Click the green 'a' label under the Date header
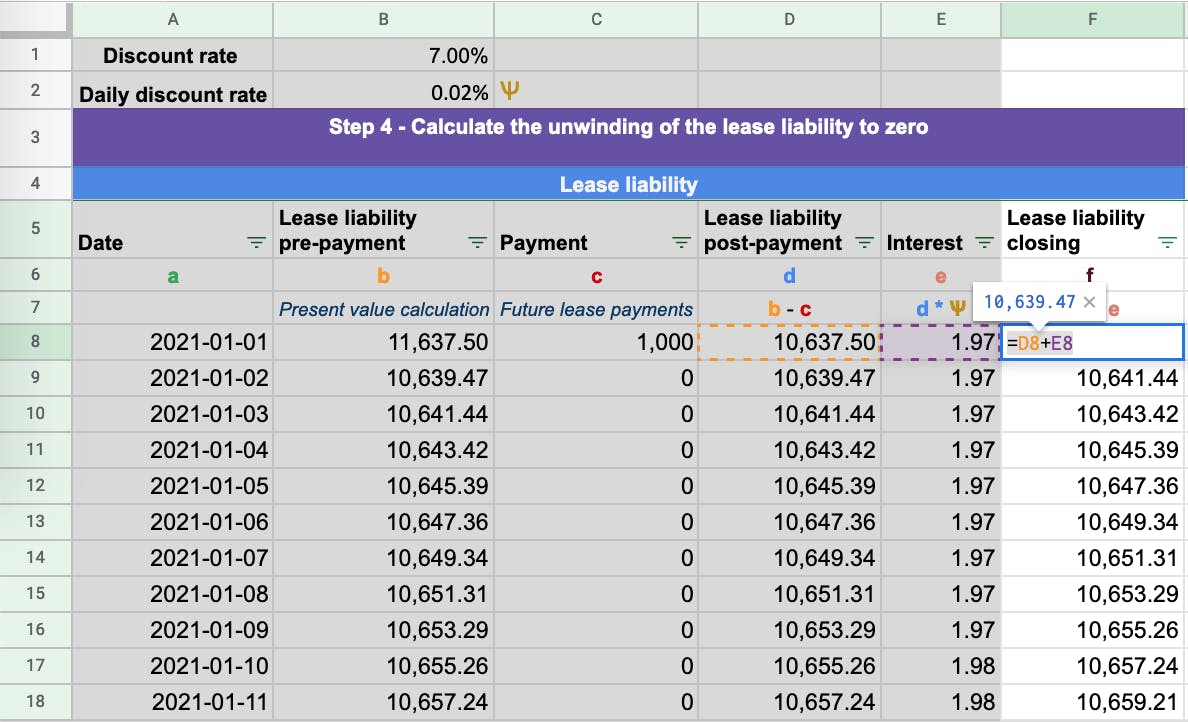Viewport: 1188px width, 722px height. 172,275
